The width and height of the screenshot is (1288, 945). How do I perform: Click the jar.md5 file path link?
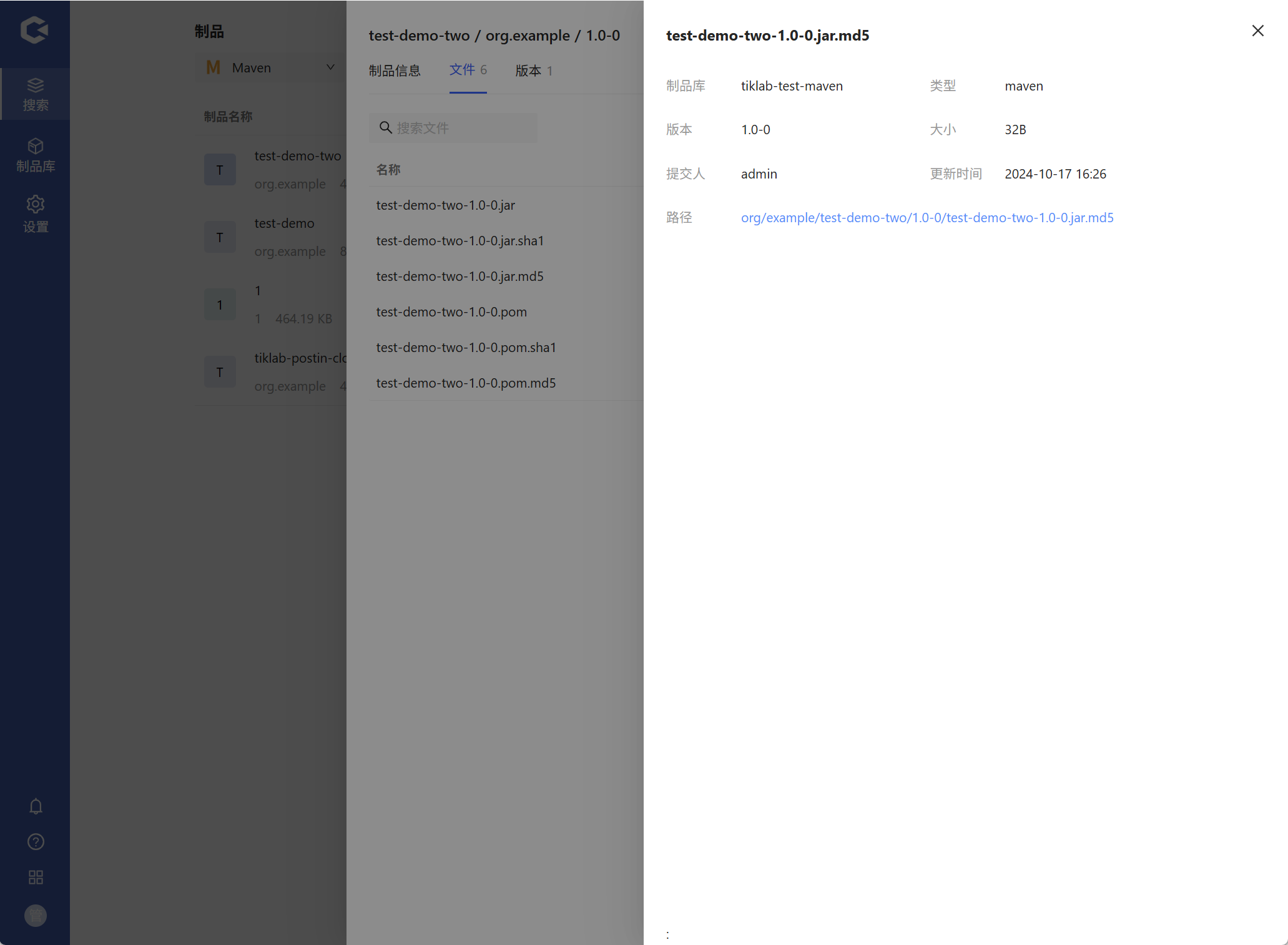pos(927,218)
